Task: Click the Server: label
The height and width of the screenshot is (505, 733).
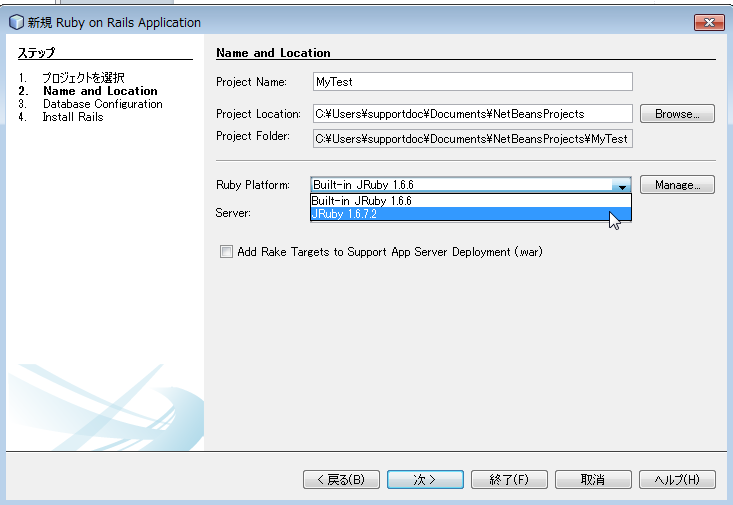Action: click(x=233, y=213)
